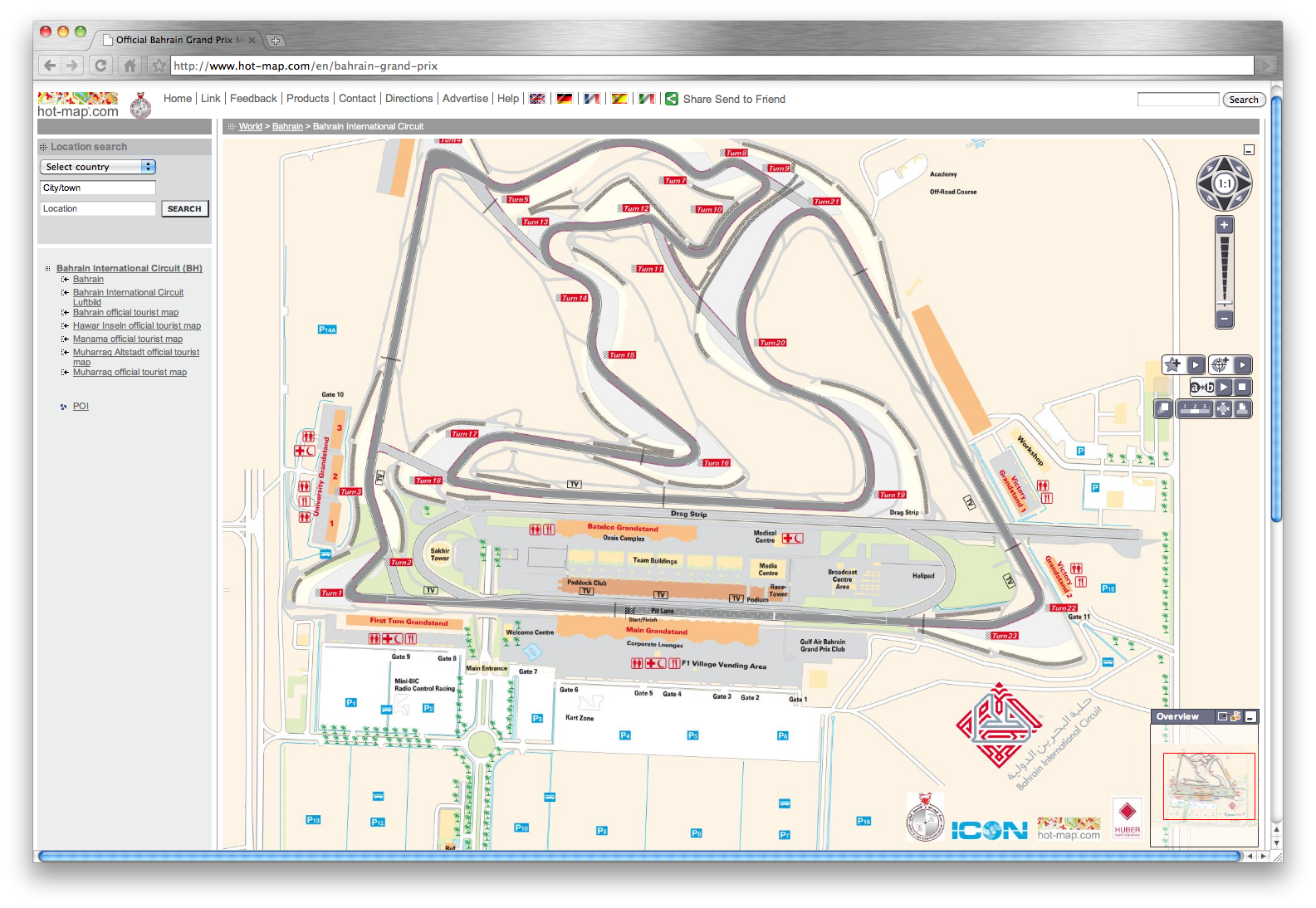This screenshot has width=1316, height=908.
Task: Click the browser reload button
Action: pyautogui.click(x=100, y=66)
